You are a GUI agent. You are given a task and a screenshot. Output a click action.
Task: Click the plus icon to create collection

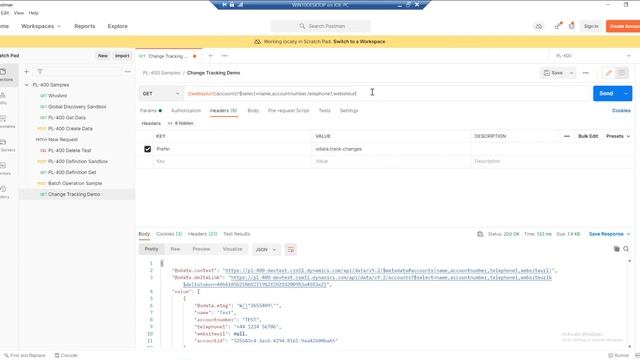tap(27, 71)
